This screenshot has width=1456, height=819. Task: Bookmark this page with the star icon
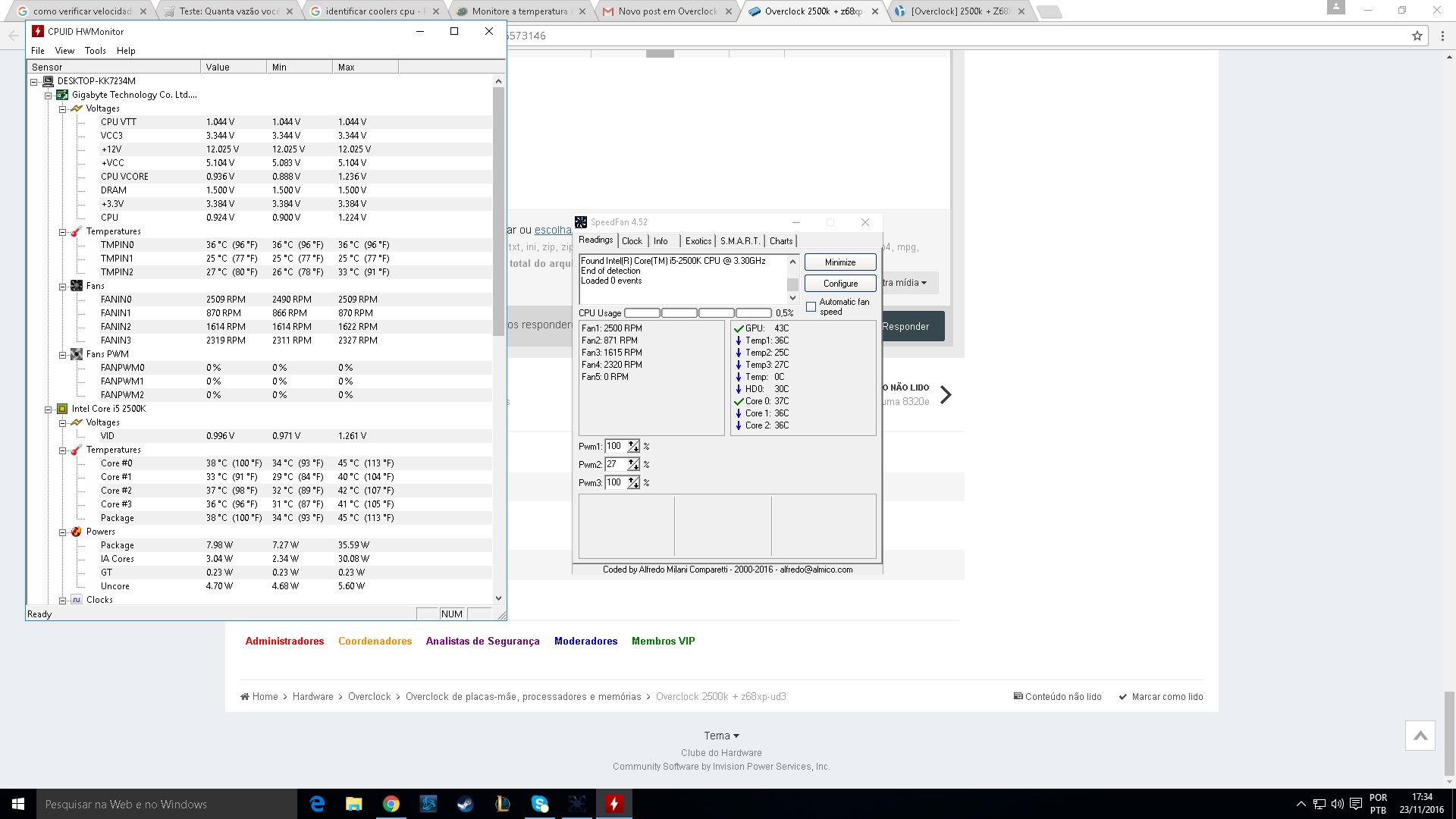tap(1417, 36)
